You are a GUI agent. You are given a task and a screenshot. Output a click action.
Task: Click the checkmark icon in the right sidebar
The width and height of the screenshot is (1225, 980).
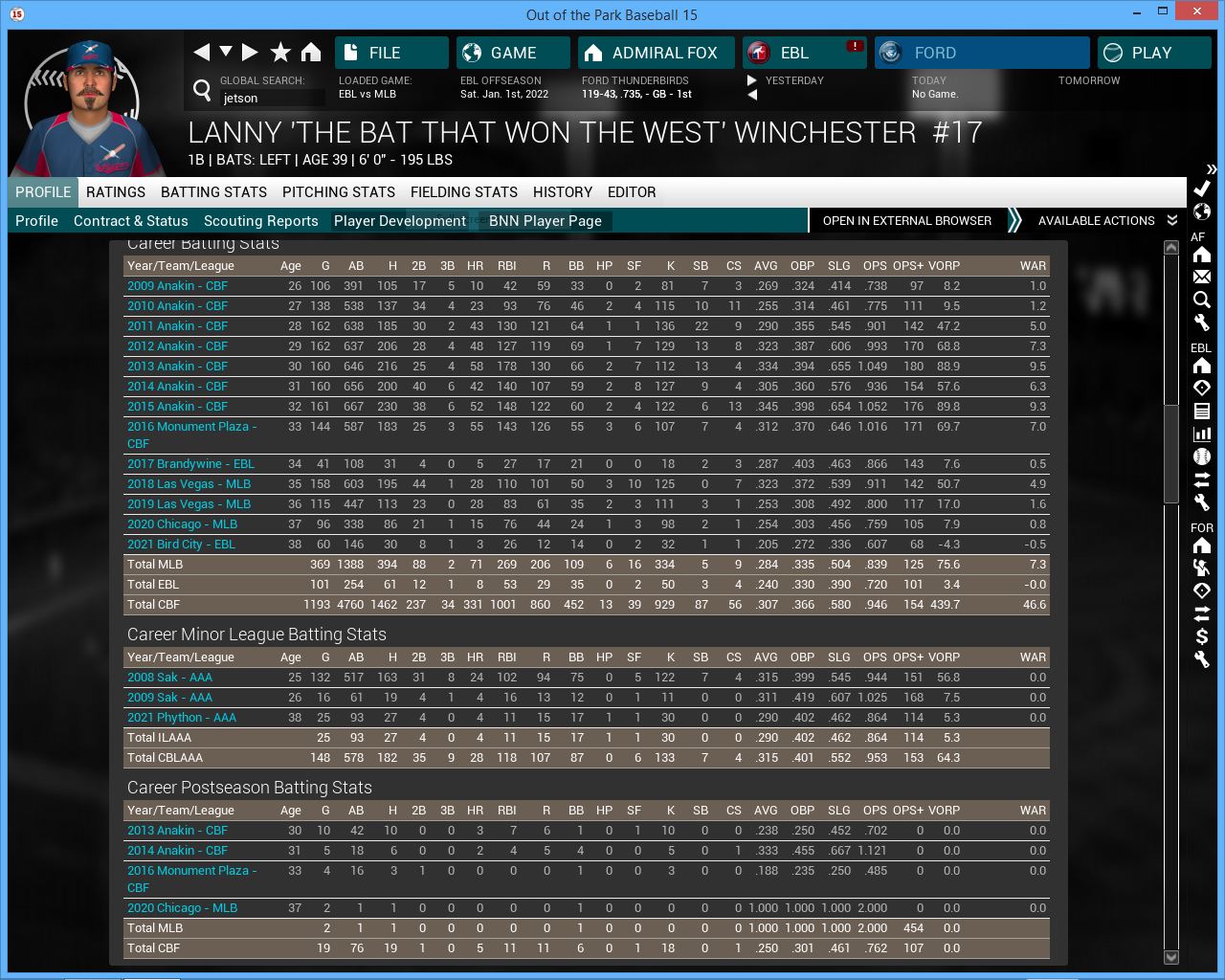(1202, 189)
